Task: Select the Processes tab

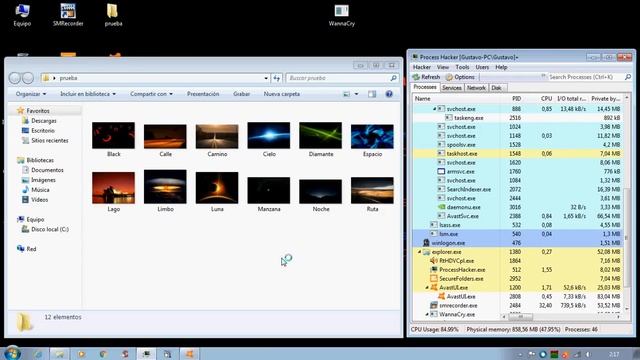Action: [425, 87]
